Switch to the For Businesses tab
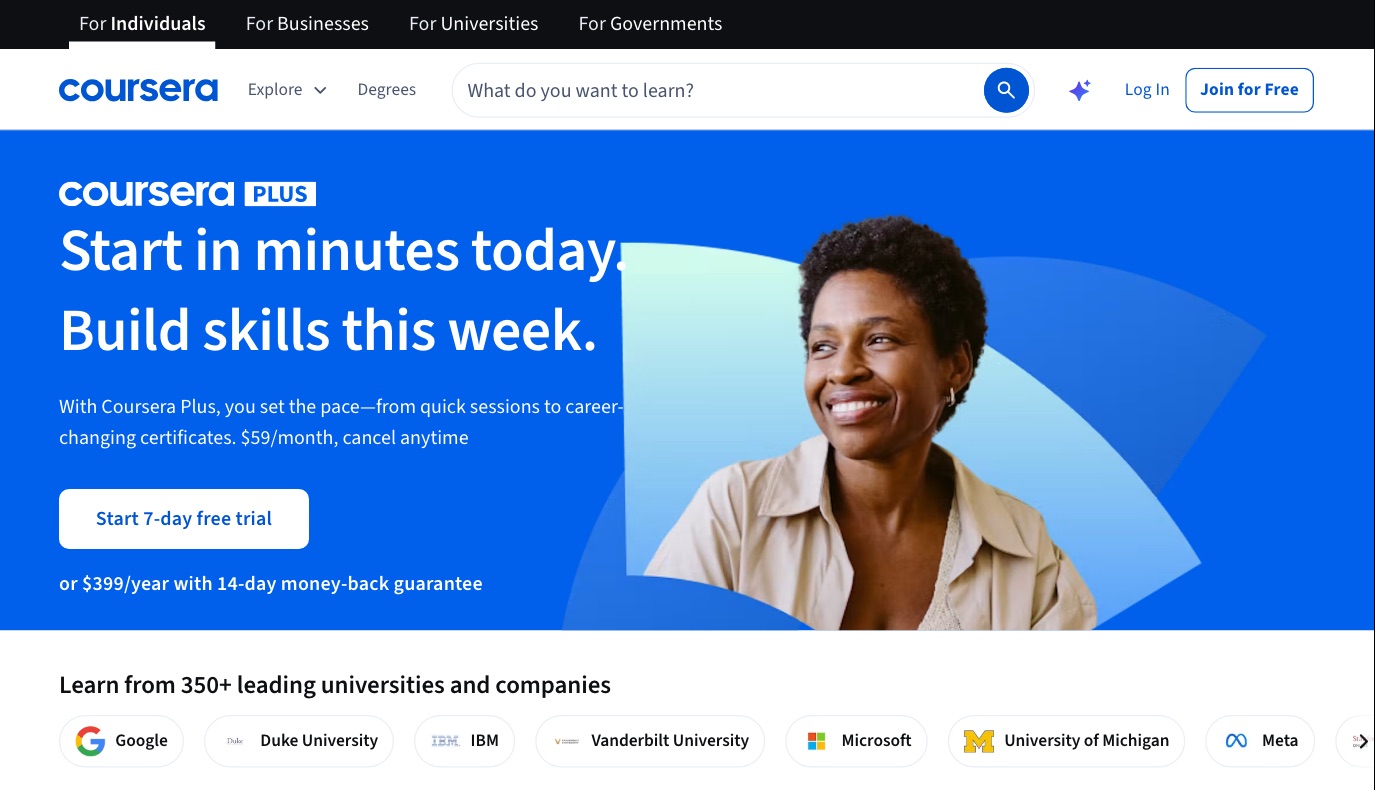The height and width of the screenshot is (790, 1375). (x=307, y=24)
